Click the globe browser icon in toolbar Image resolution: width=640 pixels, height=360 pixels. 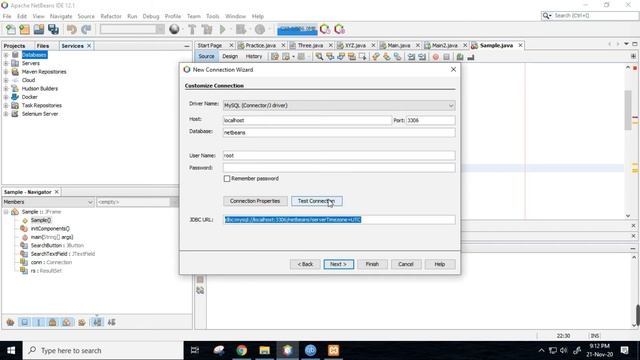click(174, 29)
